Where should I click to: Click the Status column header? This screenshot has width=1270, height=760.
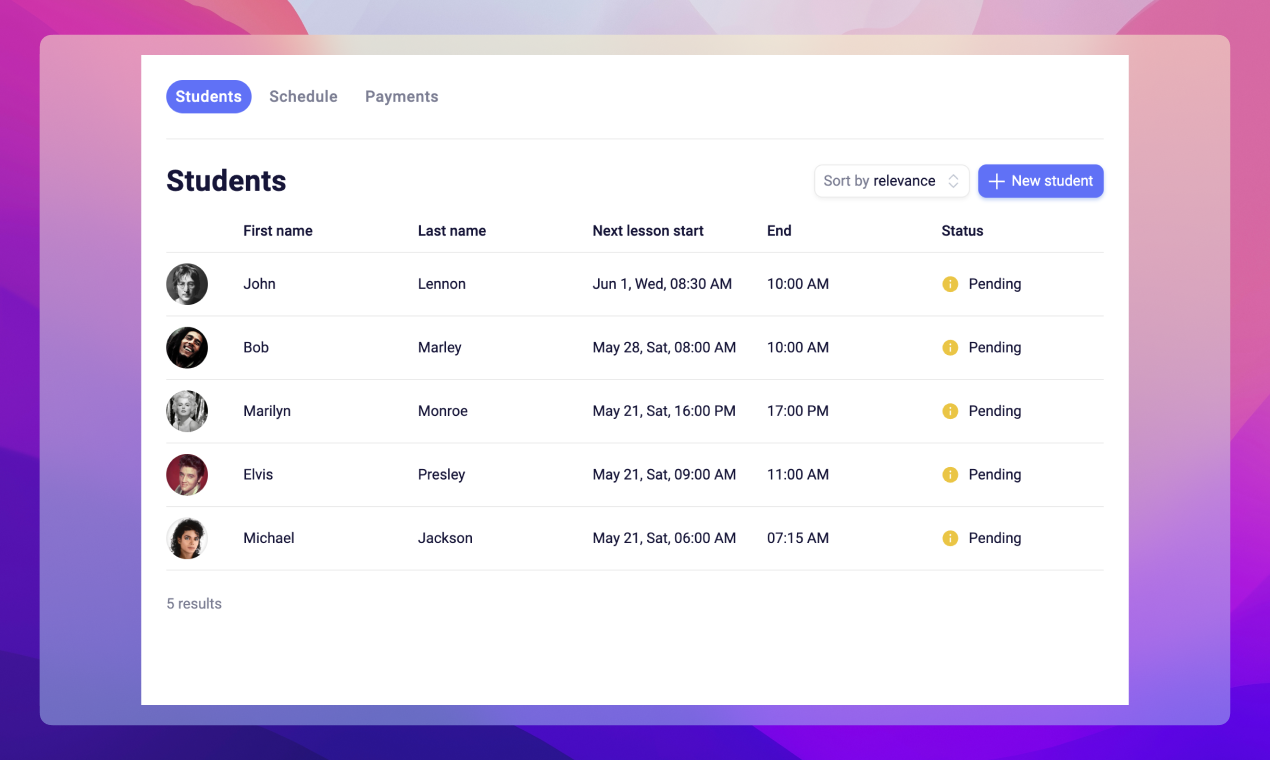[962, 231]
